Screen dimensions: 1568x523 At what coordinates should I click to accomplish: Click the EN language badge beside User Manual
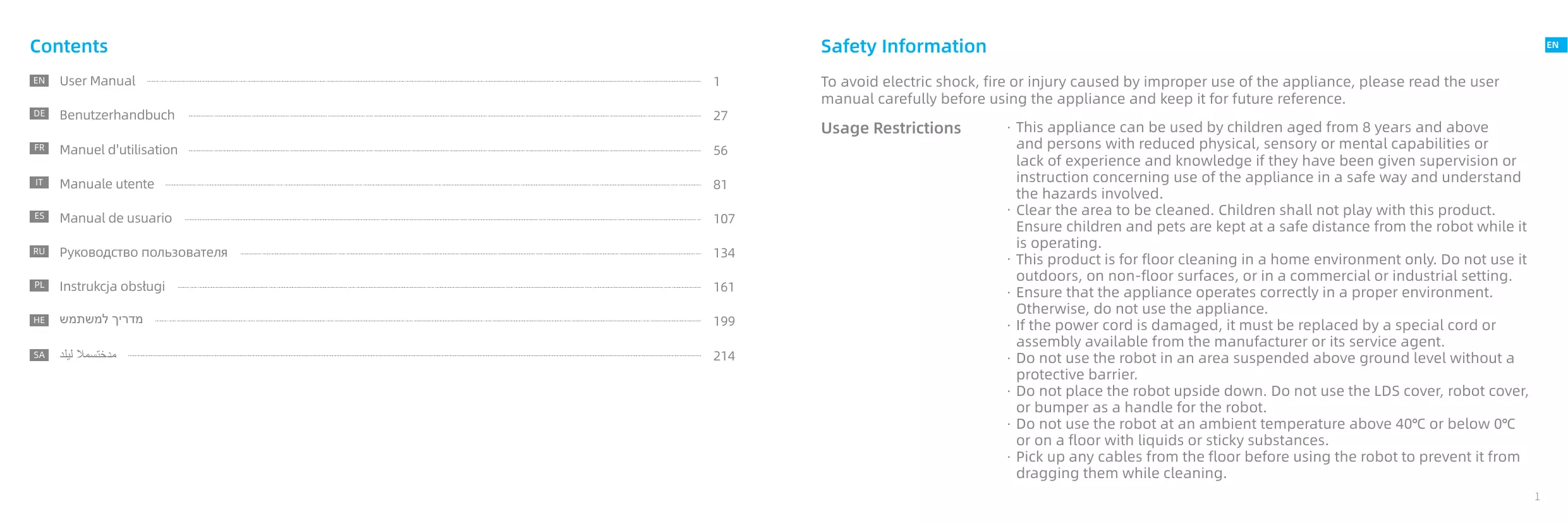click(x=39, y=80)
